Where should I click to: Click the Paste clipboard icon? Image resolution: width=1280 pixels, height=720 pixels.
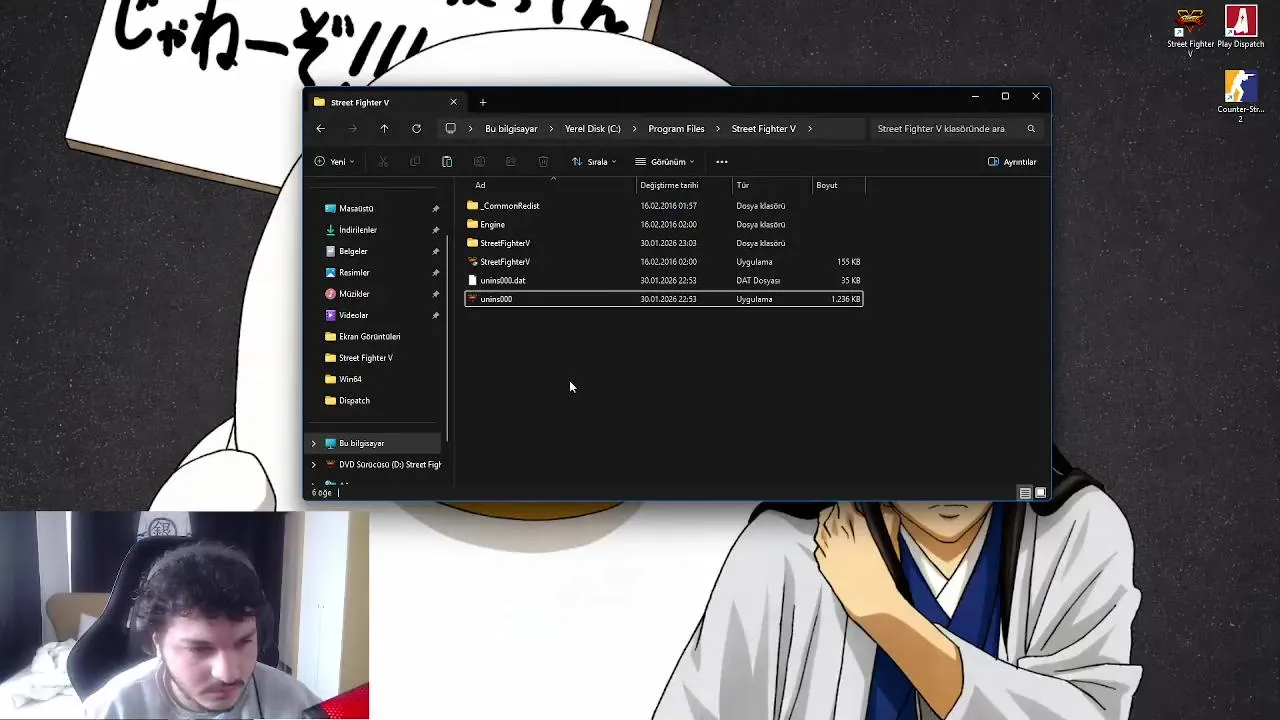[x=447, y=162]
